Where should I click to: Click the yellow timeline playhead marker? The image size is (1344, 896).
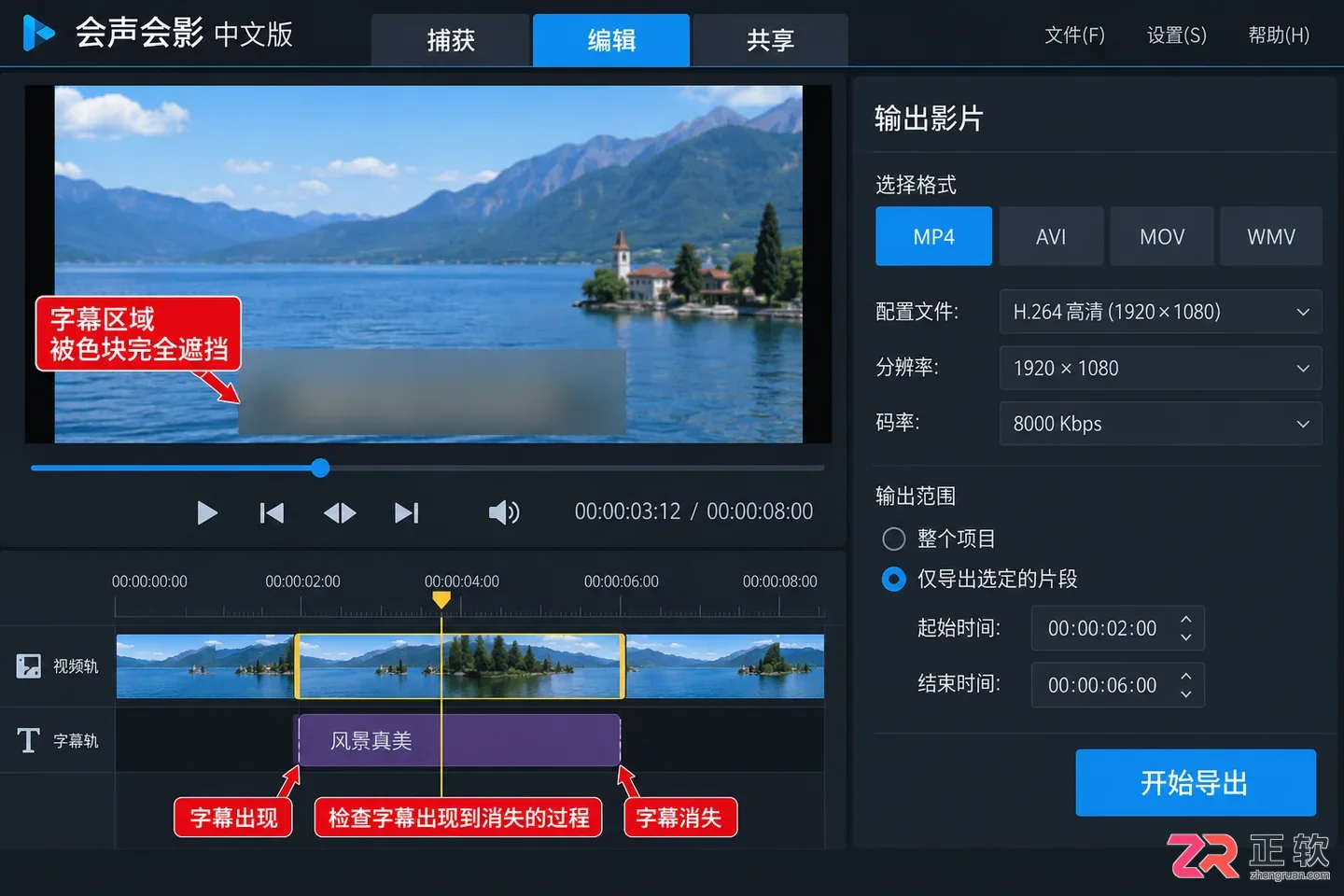pos(441,600)
